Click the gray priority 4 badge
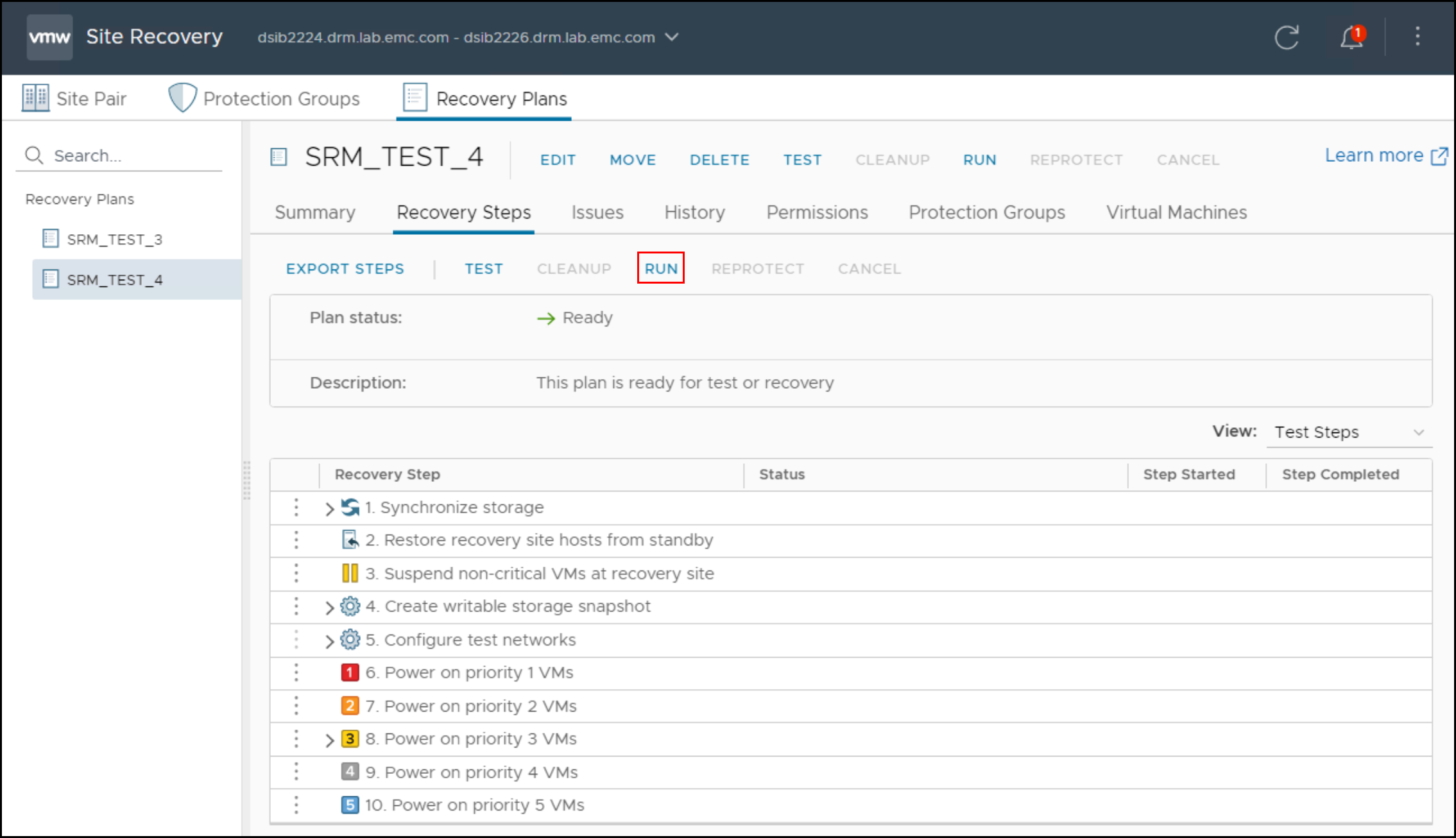Image resolution: width=1456 pixels, height=838 pixels. point(350,772)
